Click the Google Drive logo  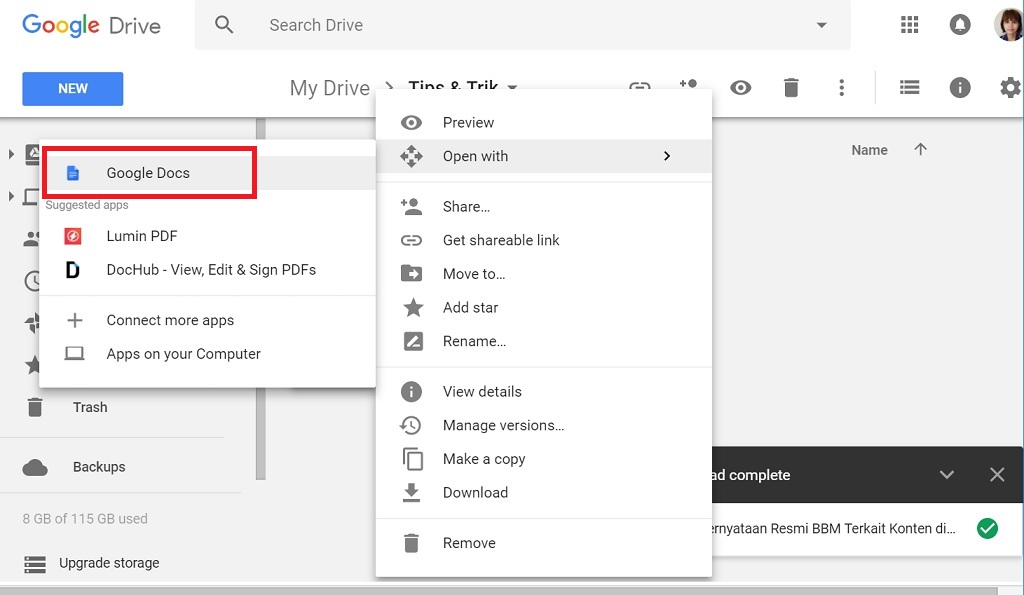(91, 25)
